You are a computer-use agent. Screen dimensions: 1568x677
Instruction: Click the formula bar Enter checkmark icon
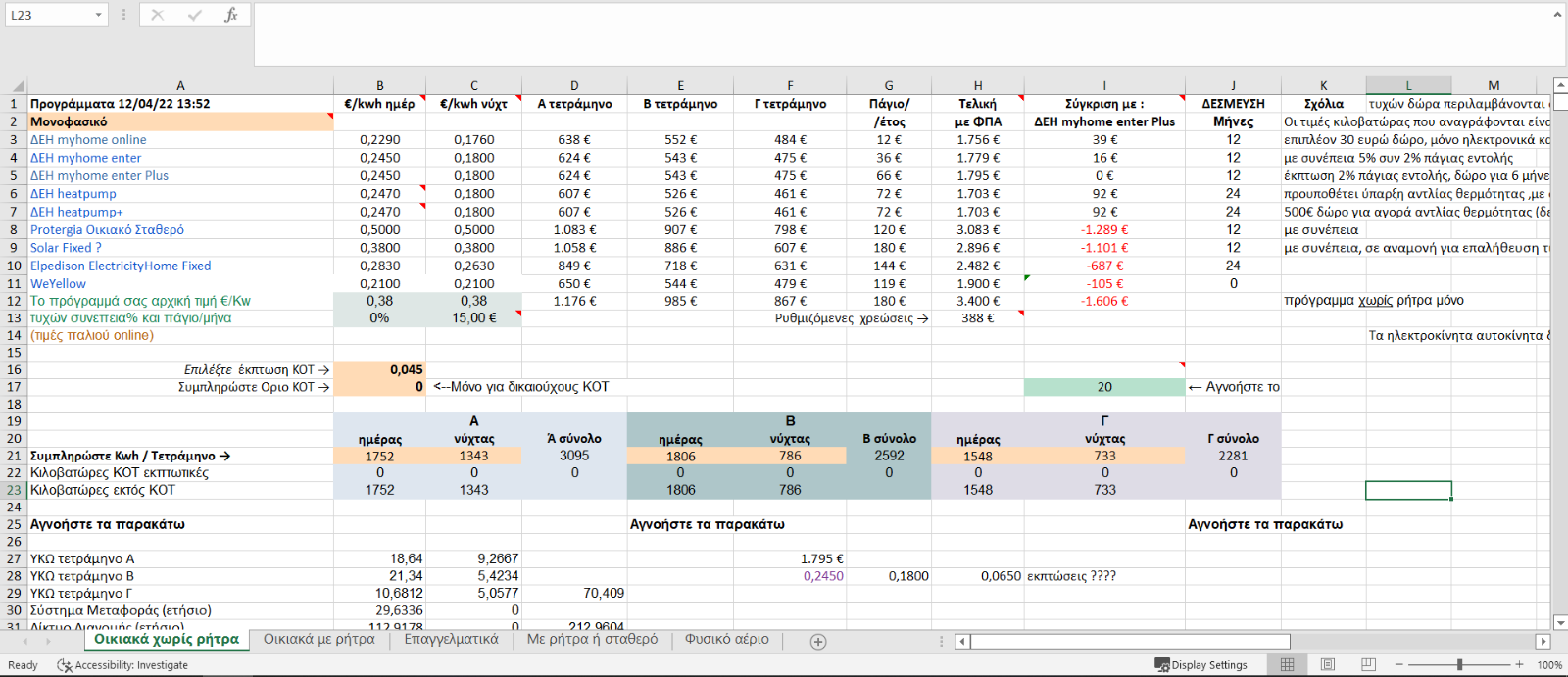click(194, 15)
